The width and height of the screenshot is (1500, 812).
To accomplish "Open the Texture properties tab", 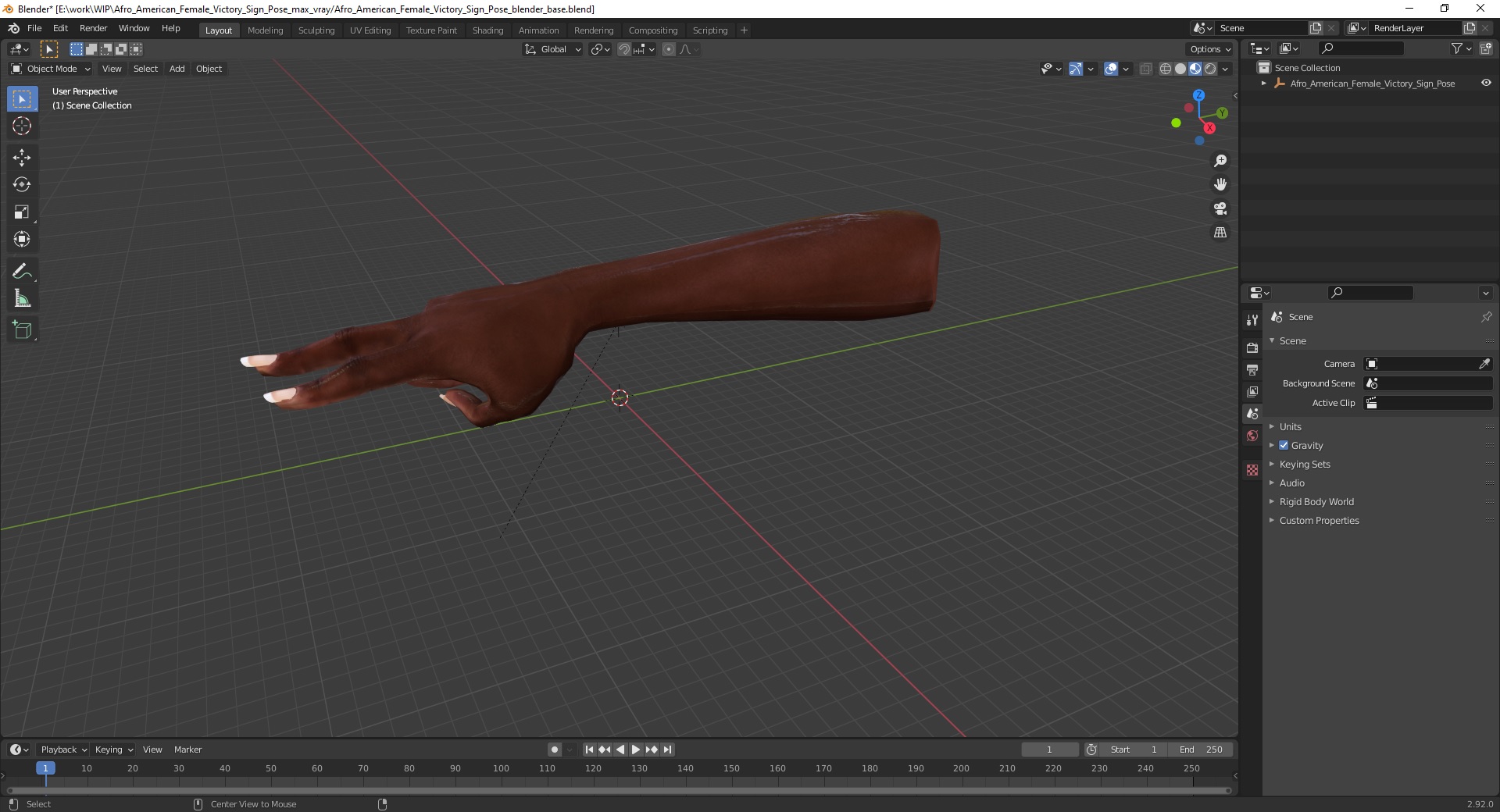I will click(x=1252, y=470).
